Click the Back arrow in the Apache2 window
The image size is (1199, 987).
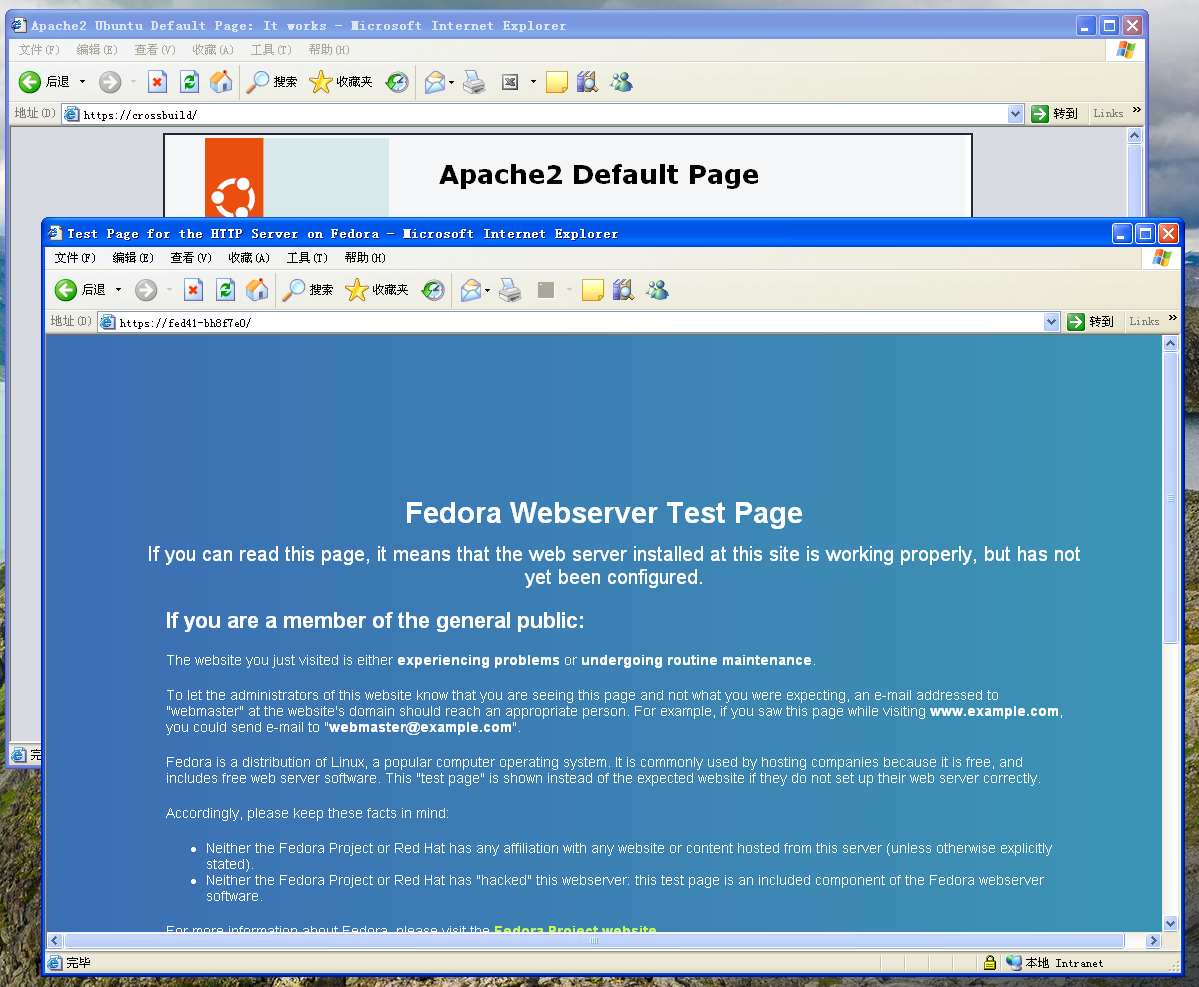coord(30,82)
